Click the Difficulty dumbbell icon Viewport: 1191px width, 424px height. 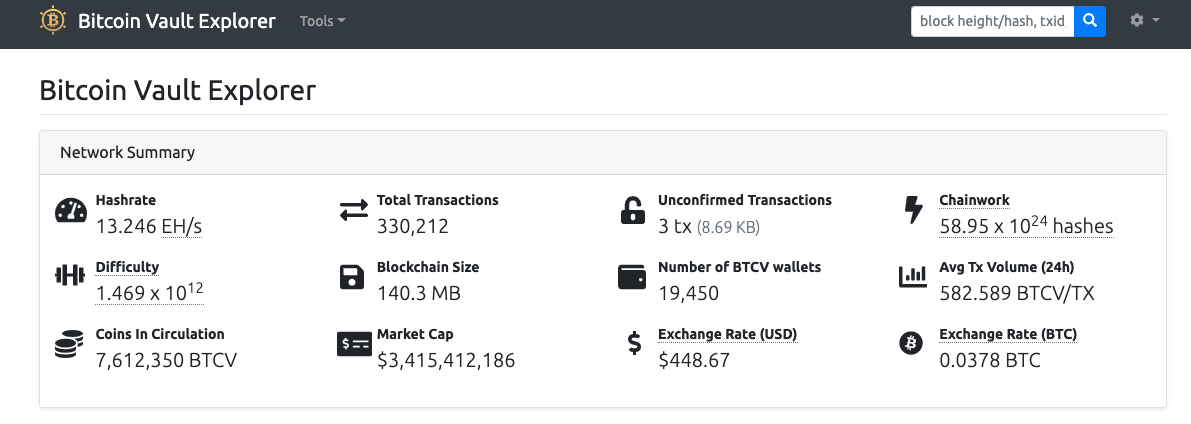(x=71, y=276)
